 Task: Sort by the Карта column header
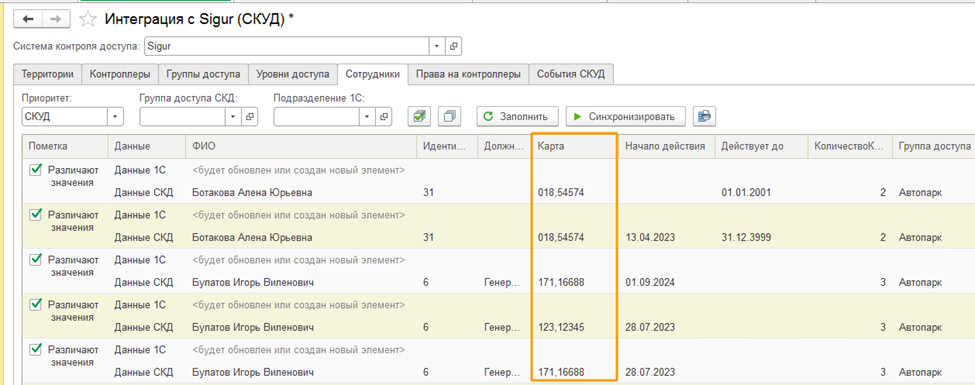click(575, 146)
